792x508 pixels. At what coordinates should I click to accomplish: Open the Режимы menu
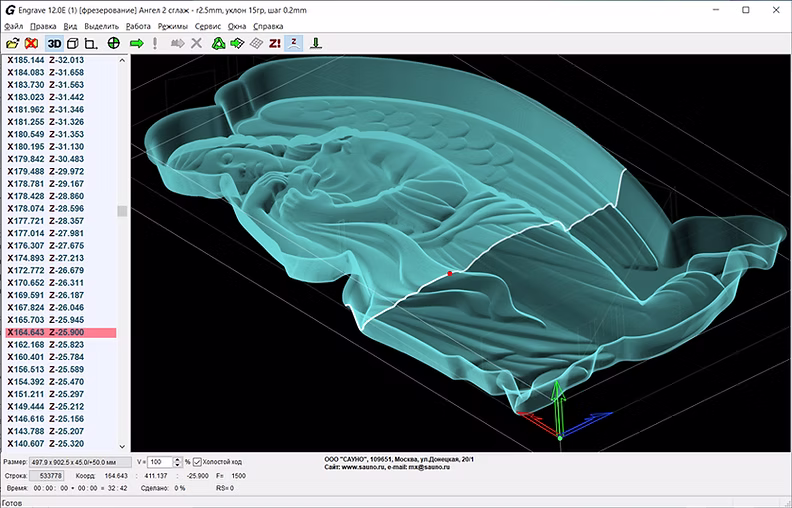[x=172, y=26]
